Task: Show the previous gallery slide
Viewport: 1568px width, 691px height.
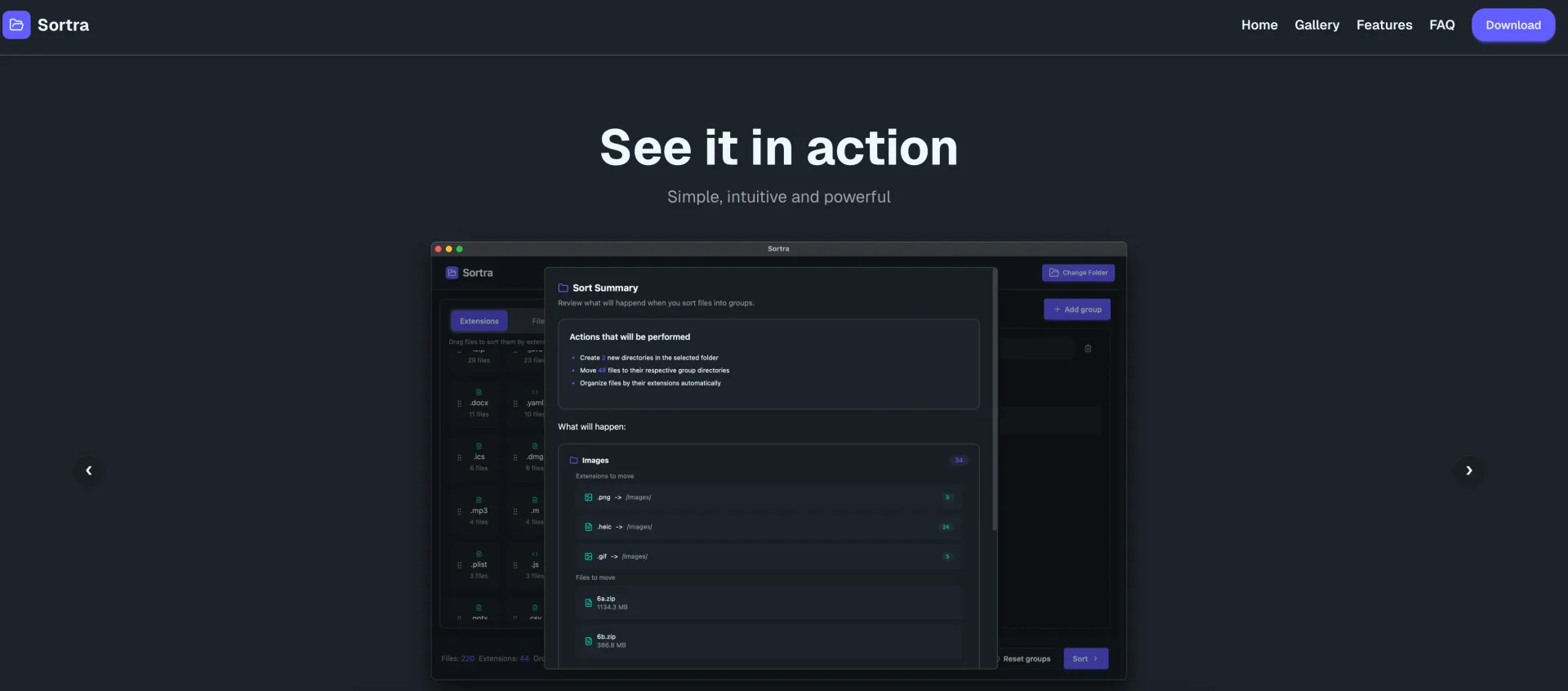Action: coord(89,470)
